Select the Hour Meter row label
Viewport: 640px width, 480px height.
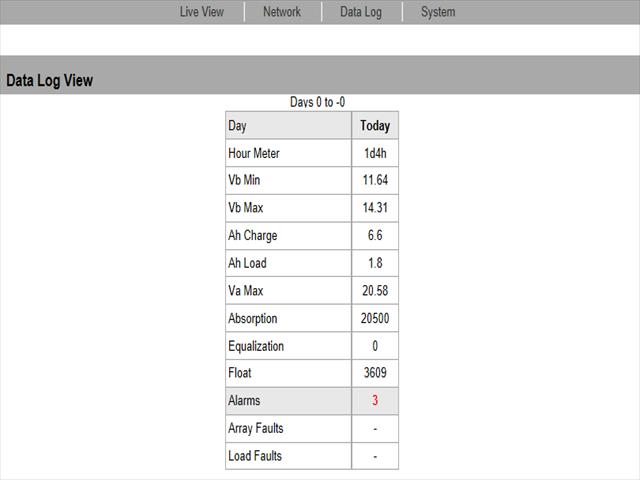254,154
